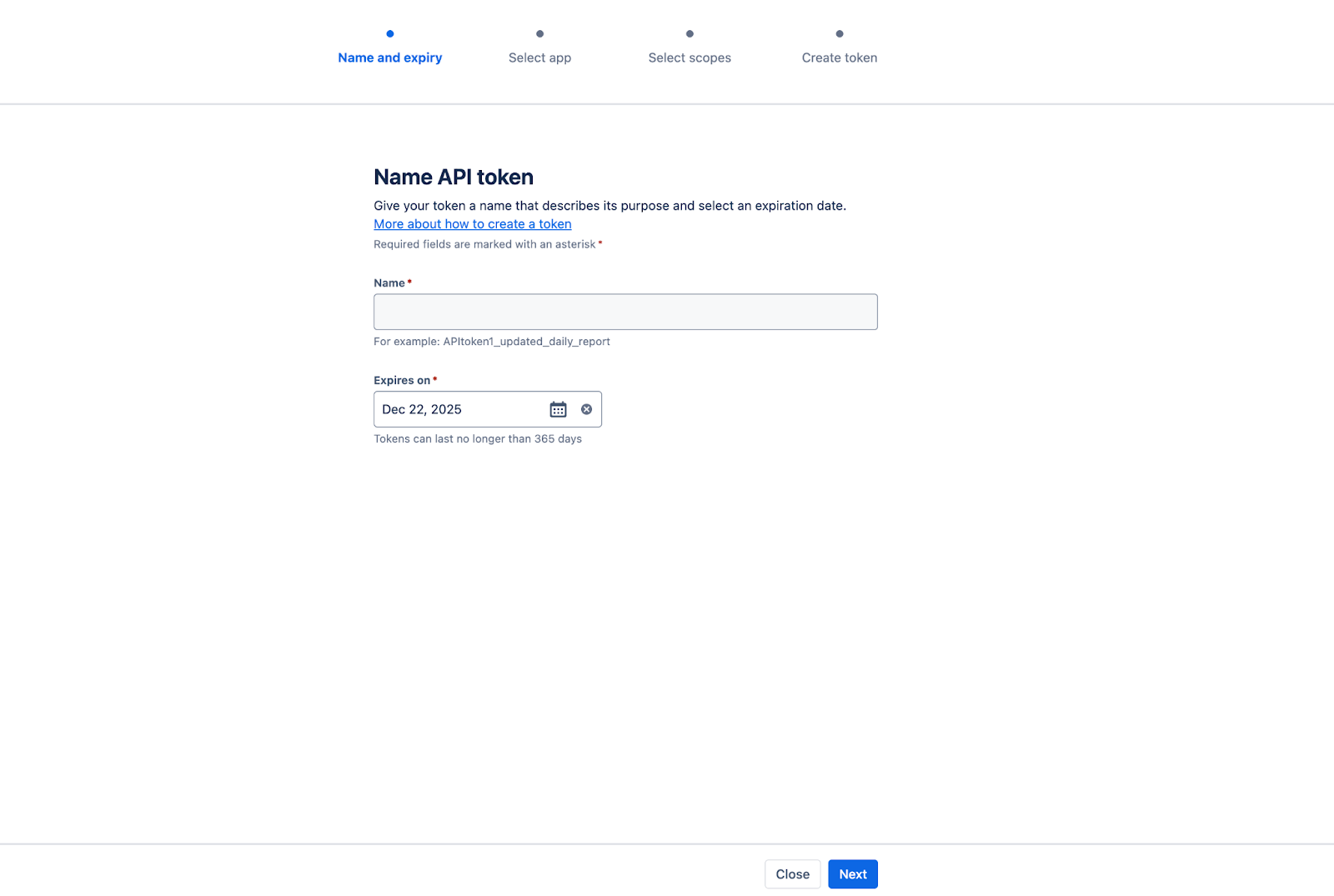Click the Dec 22, 2025 expiry date text

pyautogui.click(x=422, y=409)
